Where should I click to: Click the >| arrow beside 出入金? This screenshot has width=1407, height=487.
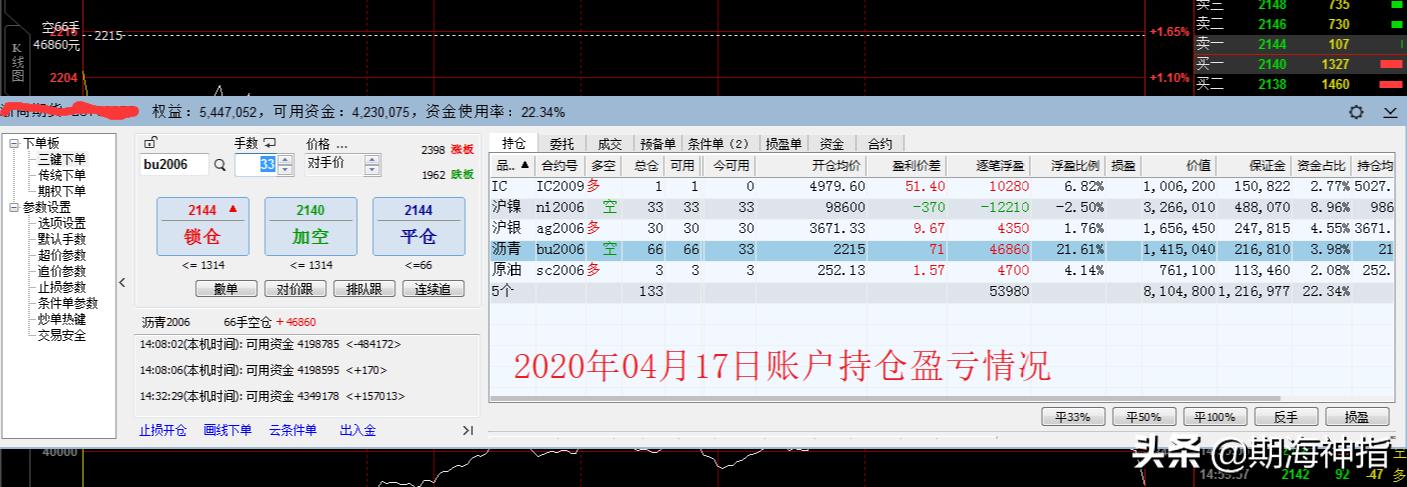coord(467,431)
